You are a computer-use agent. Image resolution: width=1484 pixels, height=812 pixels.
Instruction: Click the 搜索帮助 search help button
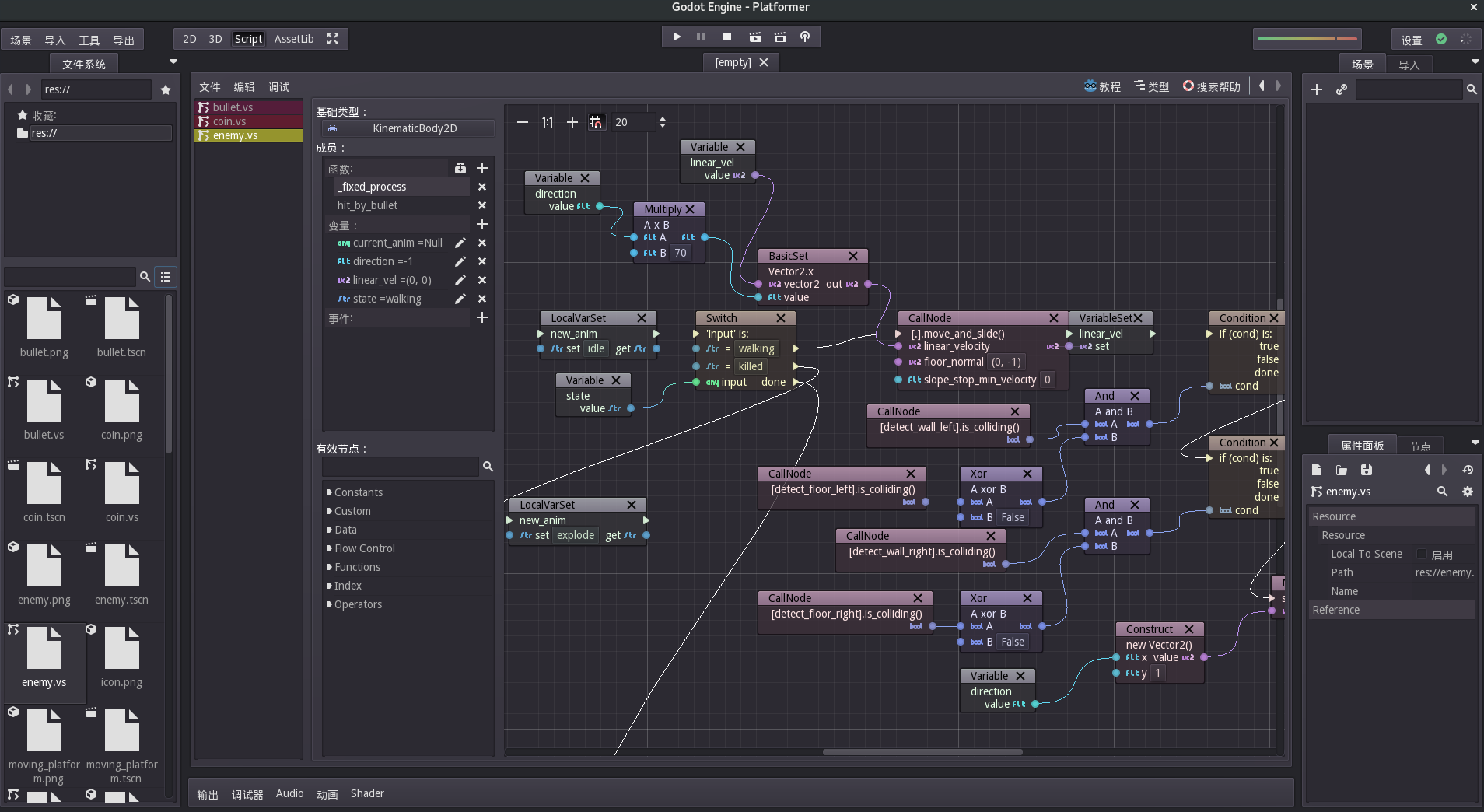1211,86
